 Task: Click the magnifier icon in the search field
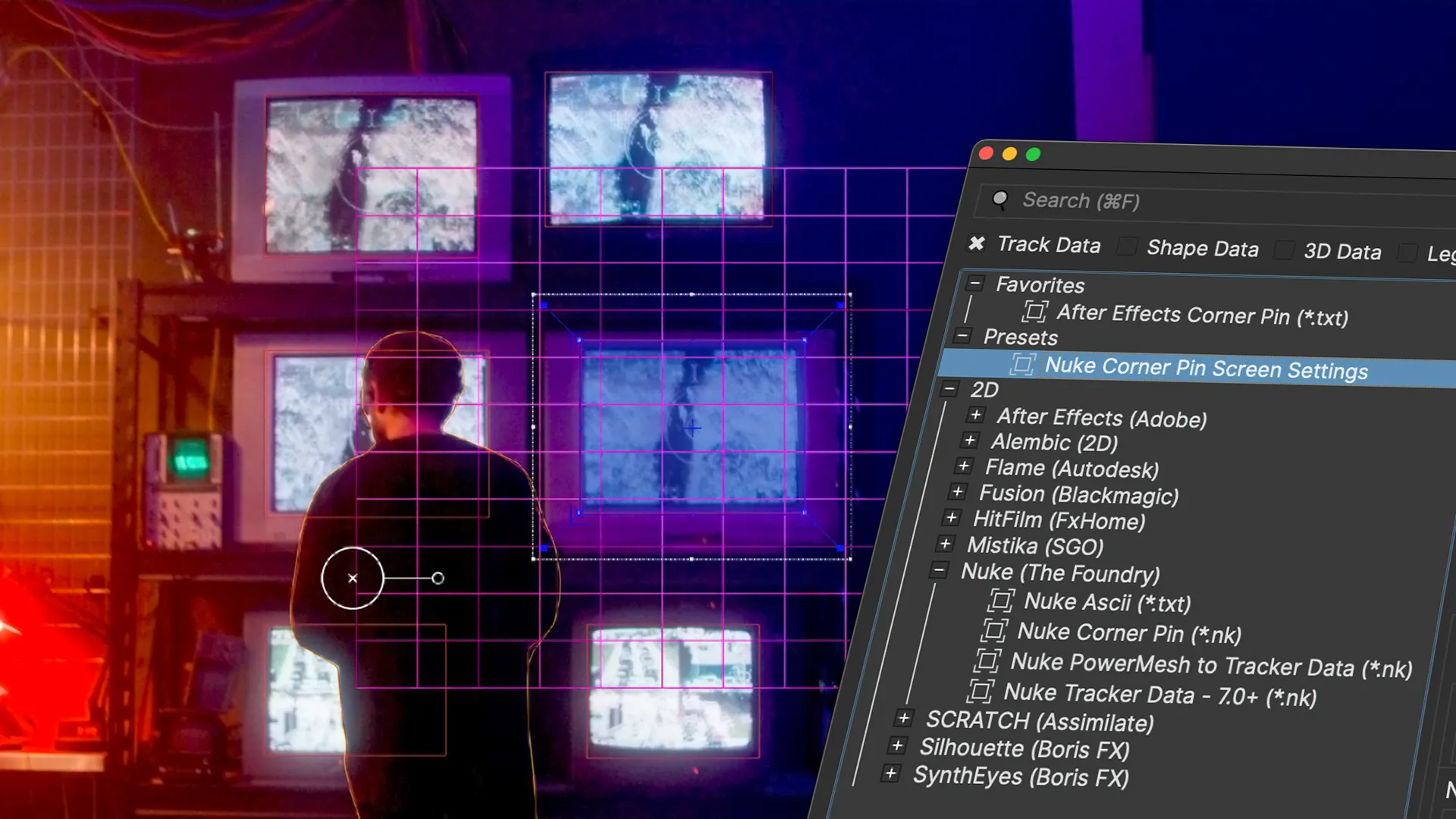(x=1000, y=199)
